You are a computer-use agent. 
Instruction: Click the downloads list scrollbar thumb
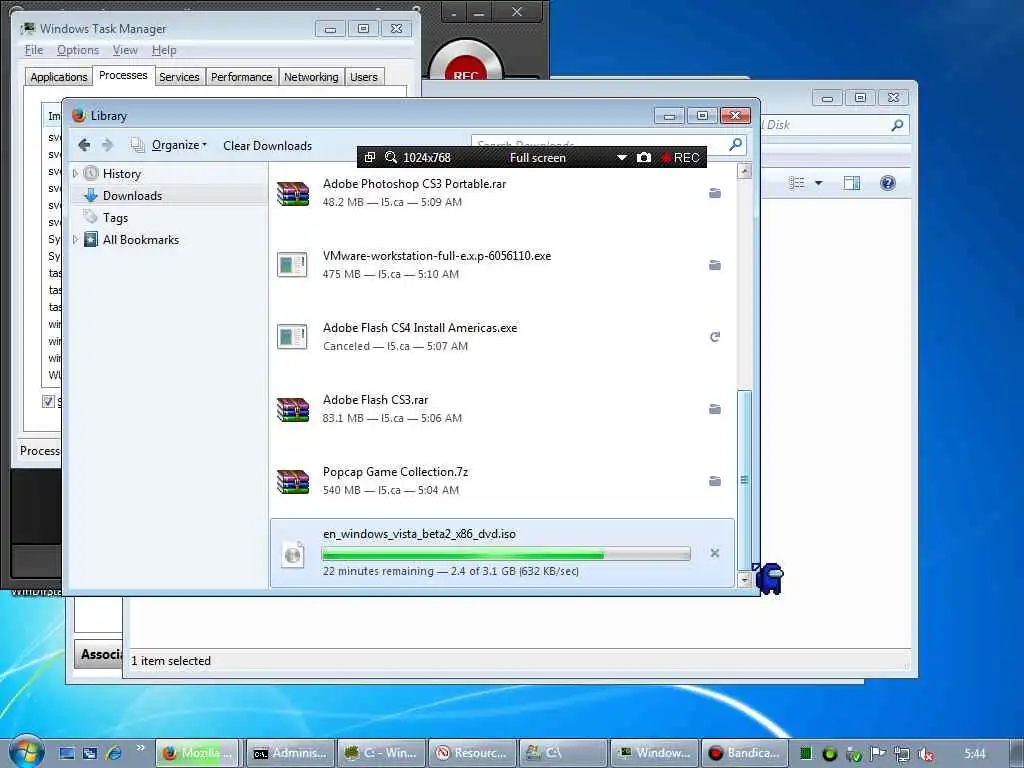pyautogui.click(x=744, y=479)
